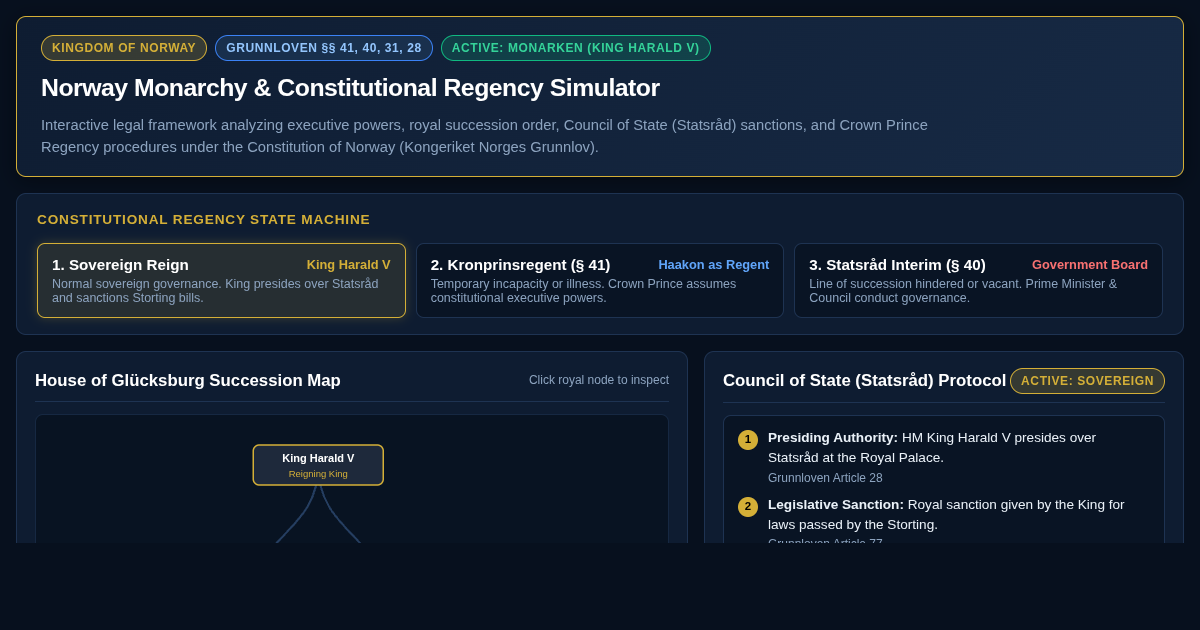The image size is (1200, 630).
Task: Click the Kingdom of Norway badge
Action: coord(124,48)
